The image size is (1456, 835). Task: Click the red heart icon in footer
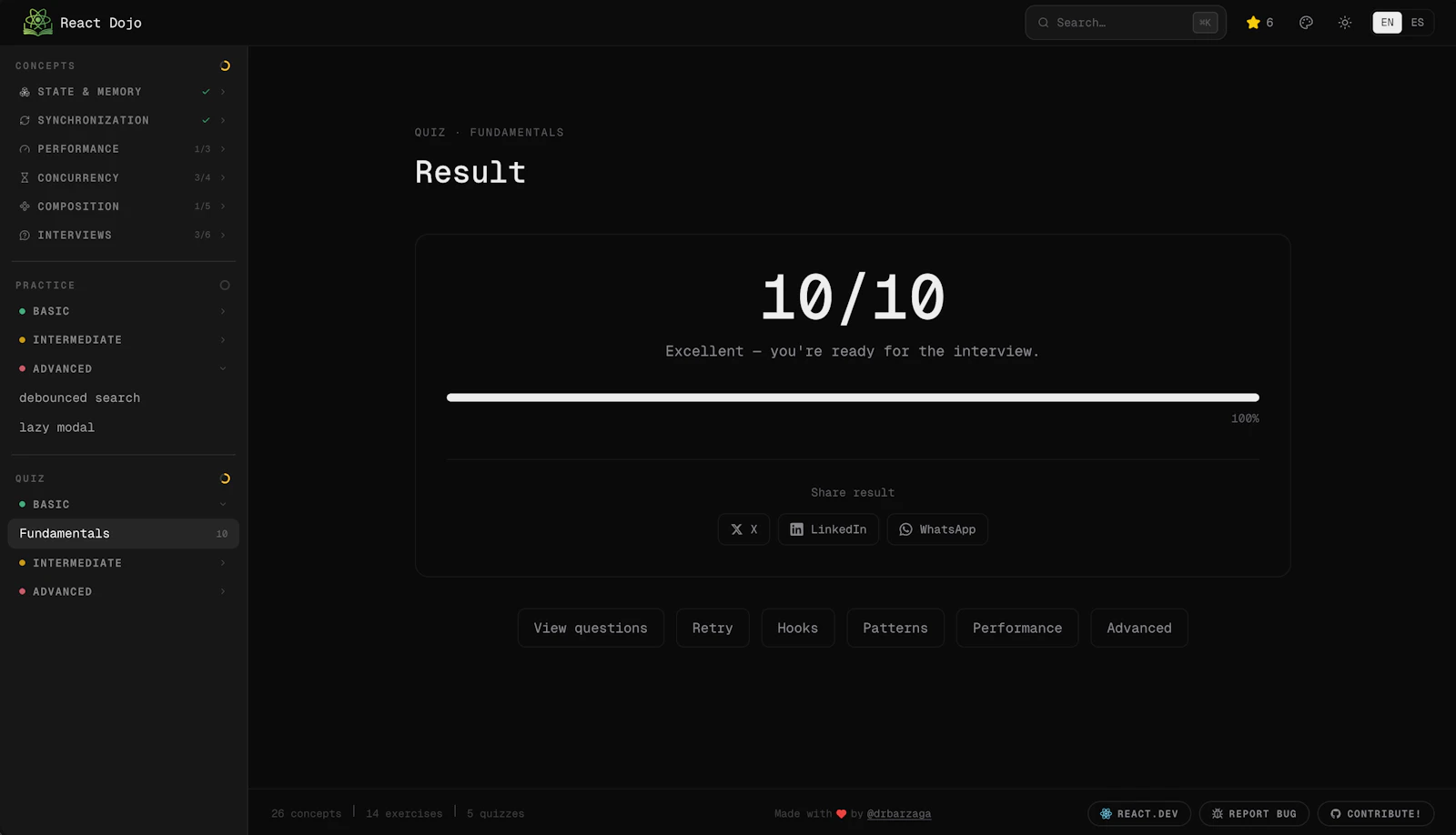tap(842, 814)
